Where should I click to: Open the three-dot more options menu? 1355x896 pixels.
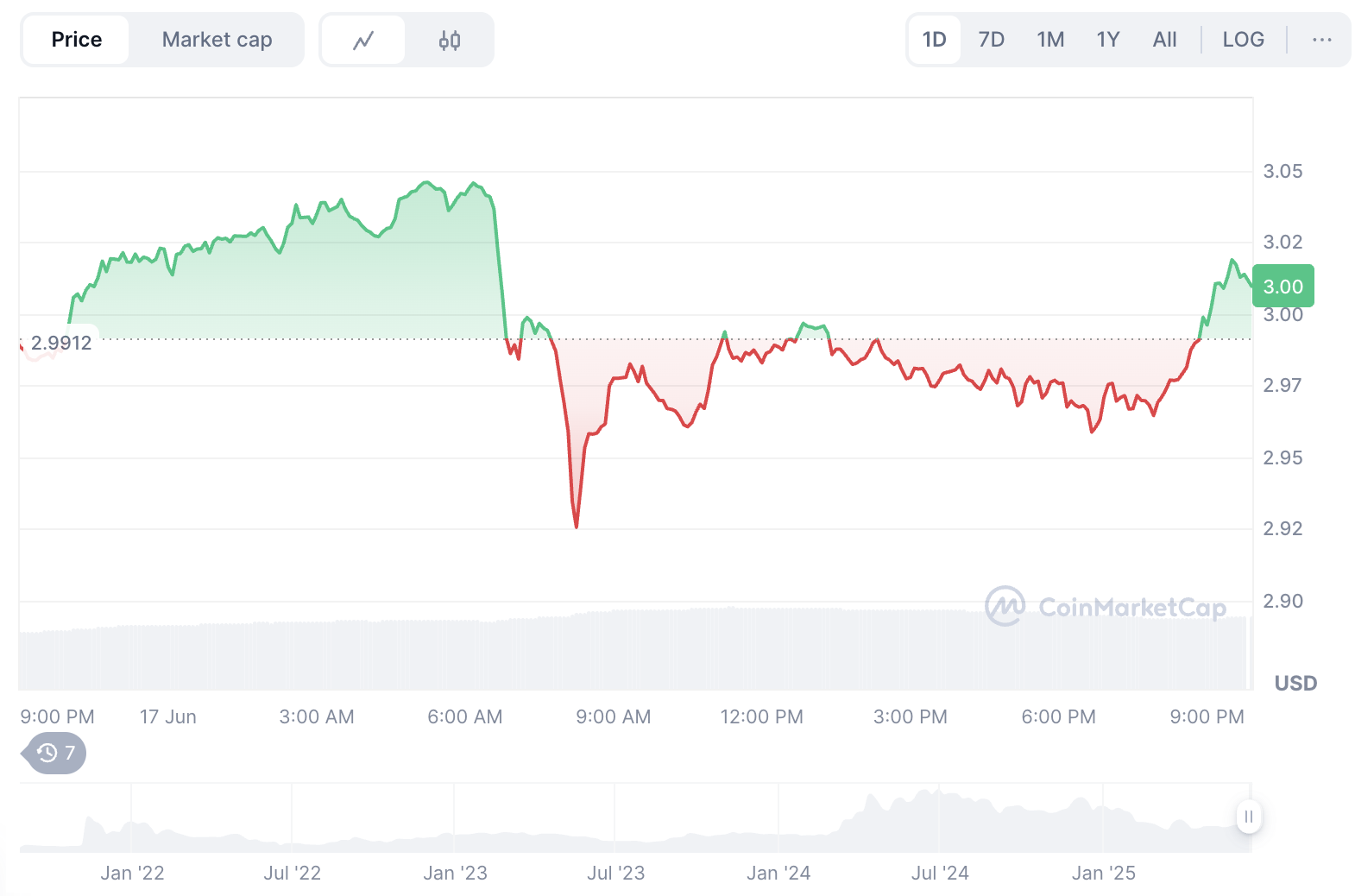tap(1321, 40)
